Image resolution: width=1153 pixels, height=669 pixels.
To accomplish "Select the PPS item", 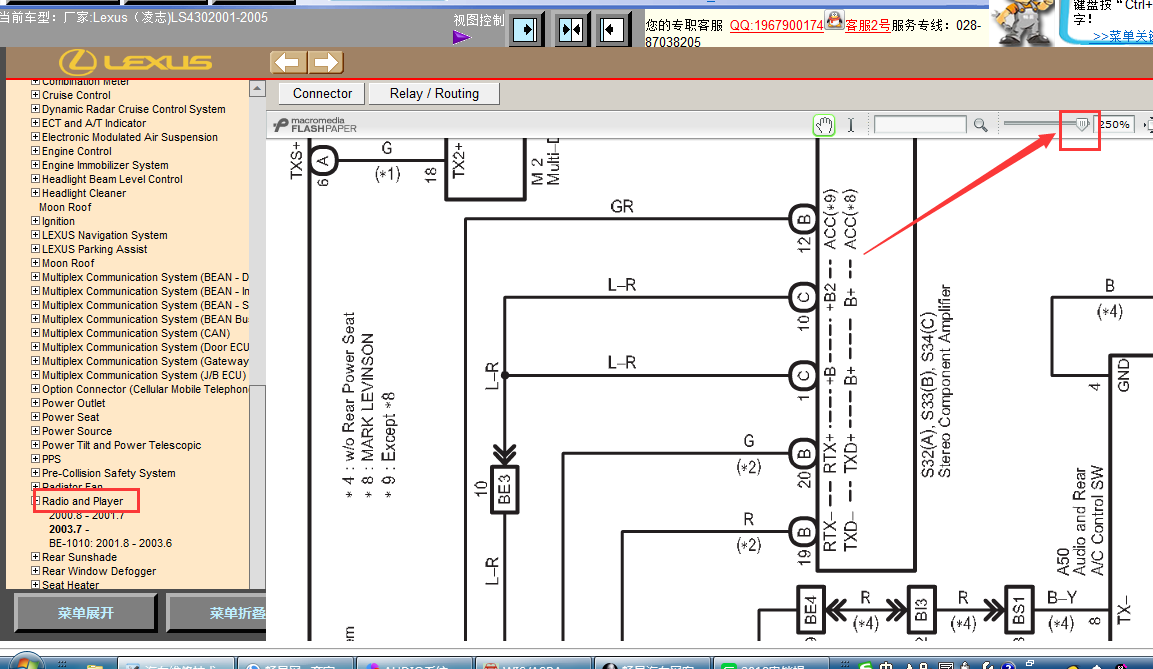I will click(51, 459).
